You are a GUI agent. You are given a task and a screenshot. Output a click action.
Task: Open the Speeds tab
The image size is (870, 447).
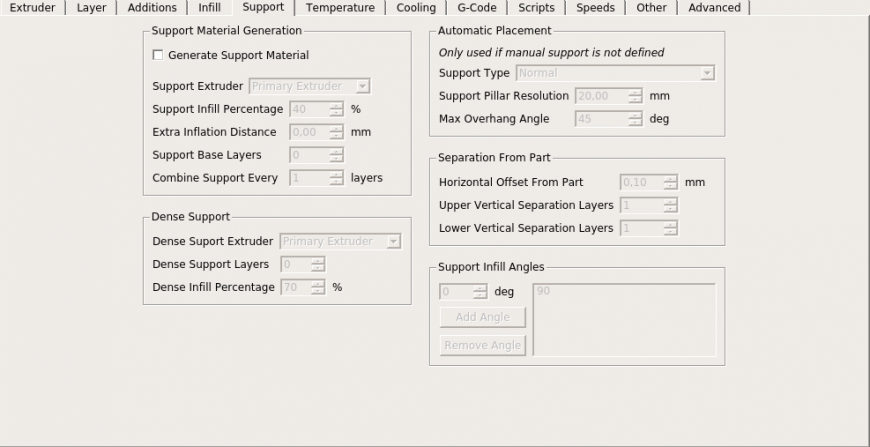pos(595,8)
